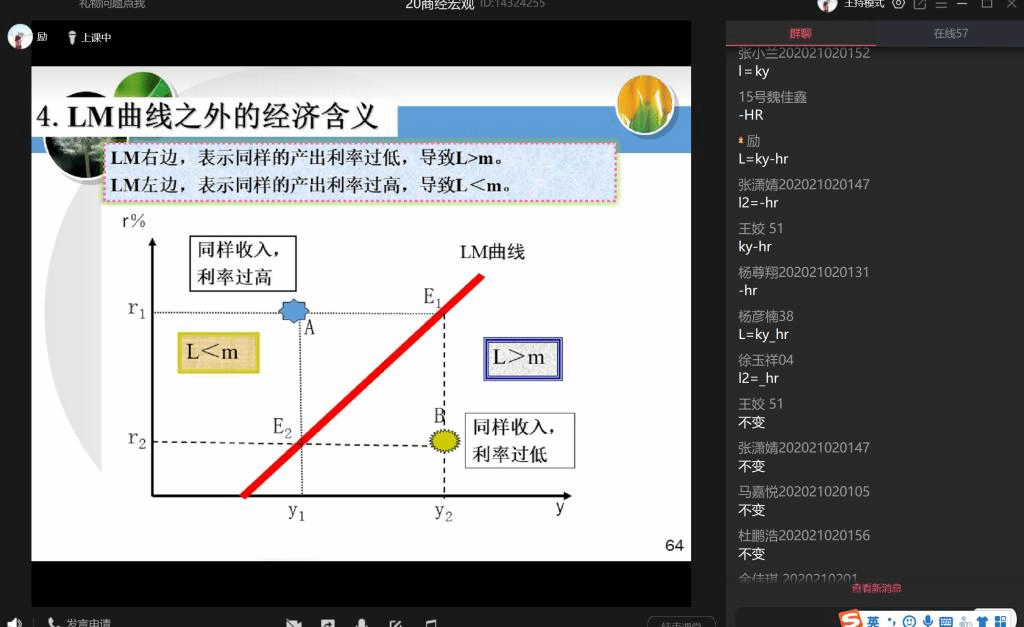
Task: Click the Sogou S input method logo
Action: coord(851,619)
